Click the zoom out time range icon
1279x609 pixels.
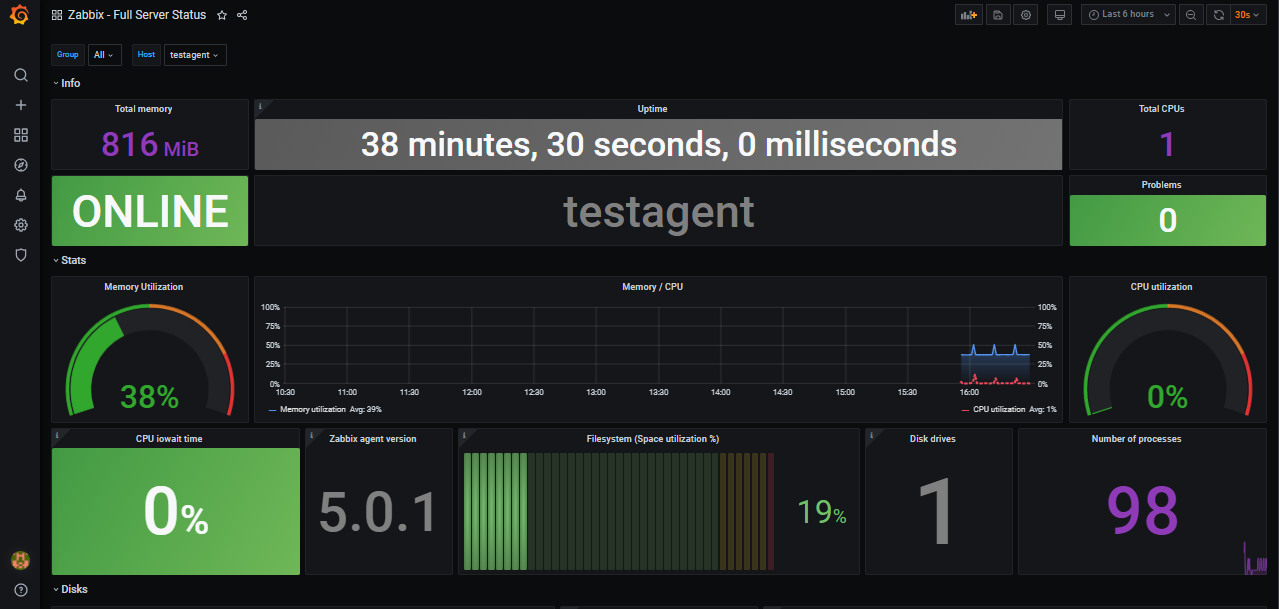click(1191, 14)
